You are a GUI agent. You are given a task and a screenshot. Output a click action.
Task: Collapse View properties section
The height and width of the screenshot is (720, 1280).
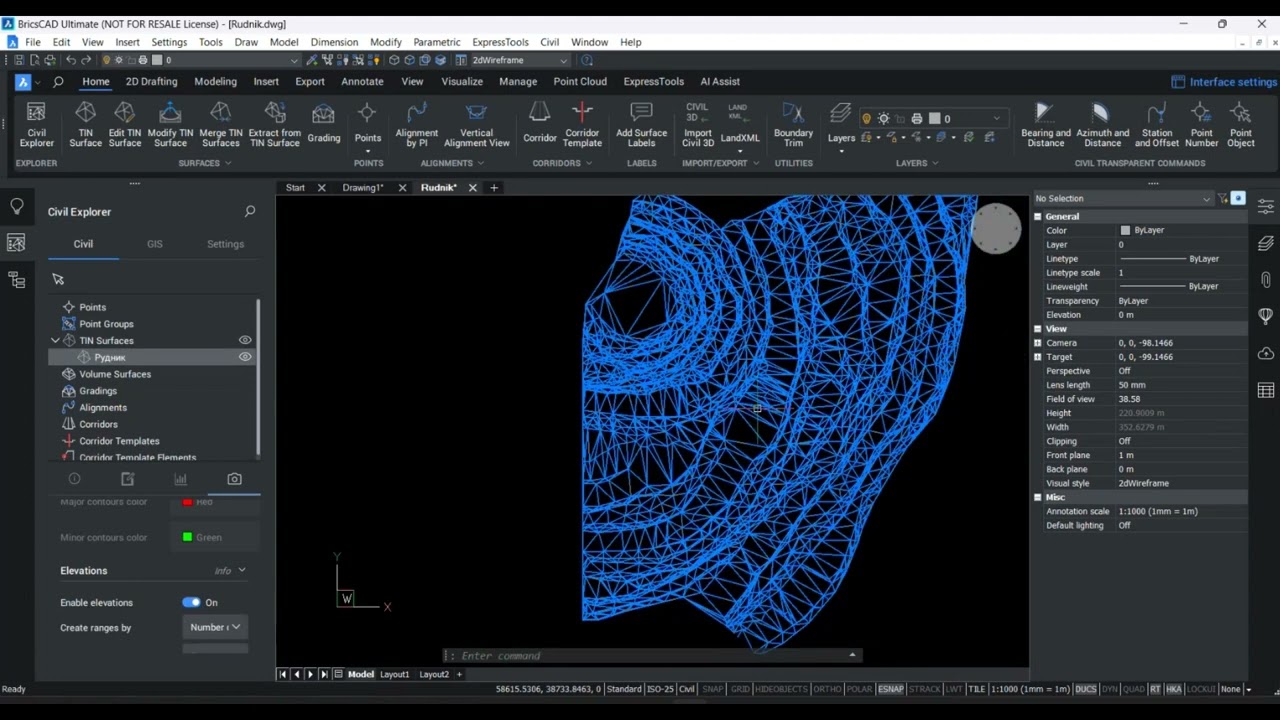click(1037, 328)
